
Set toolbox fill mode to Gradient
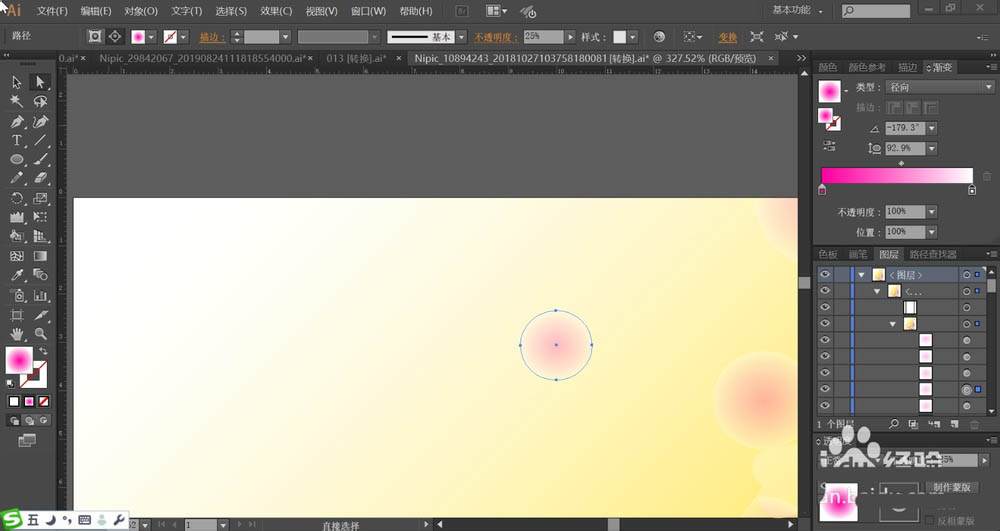(29, 402)
